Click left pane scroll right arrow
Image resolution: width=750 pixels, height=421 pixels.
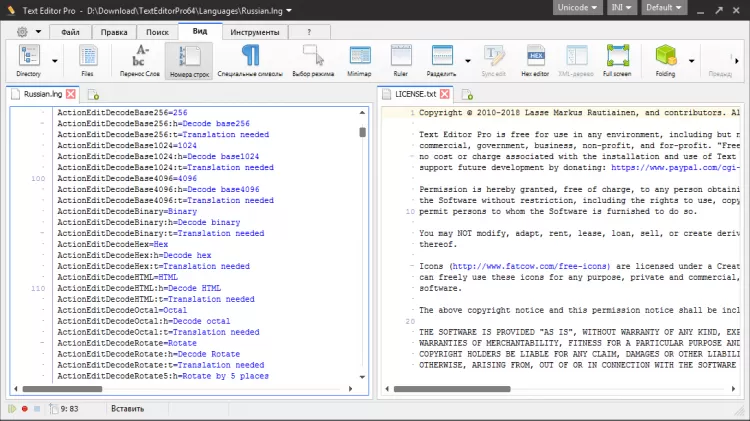tap(350, 389)
